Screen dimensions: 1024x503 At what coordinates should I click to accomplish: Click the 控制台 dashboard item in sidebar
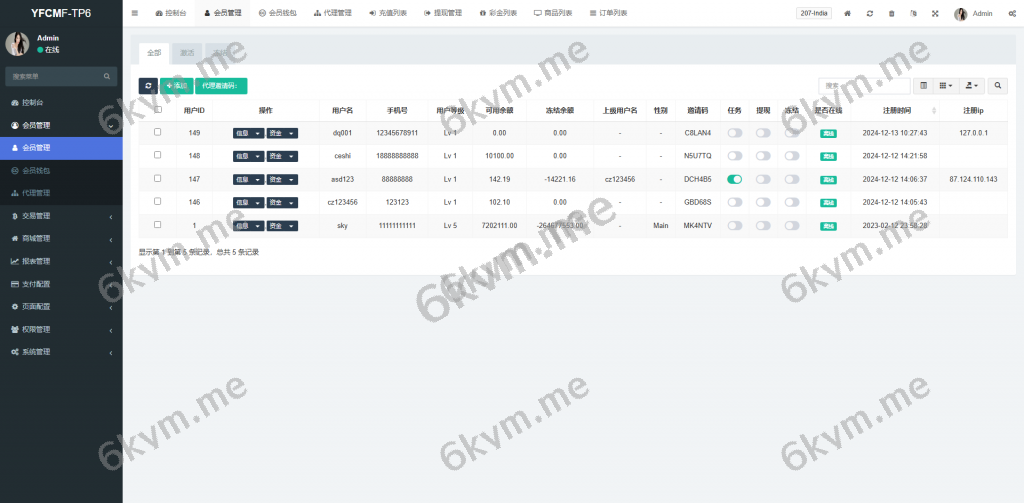[61, 103]
